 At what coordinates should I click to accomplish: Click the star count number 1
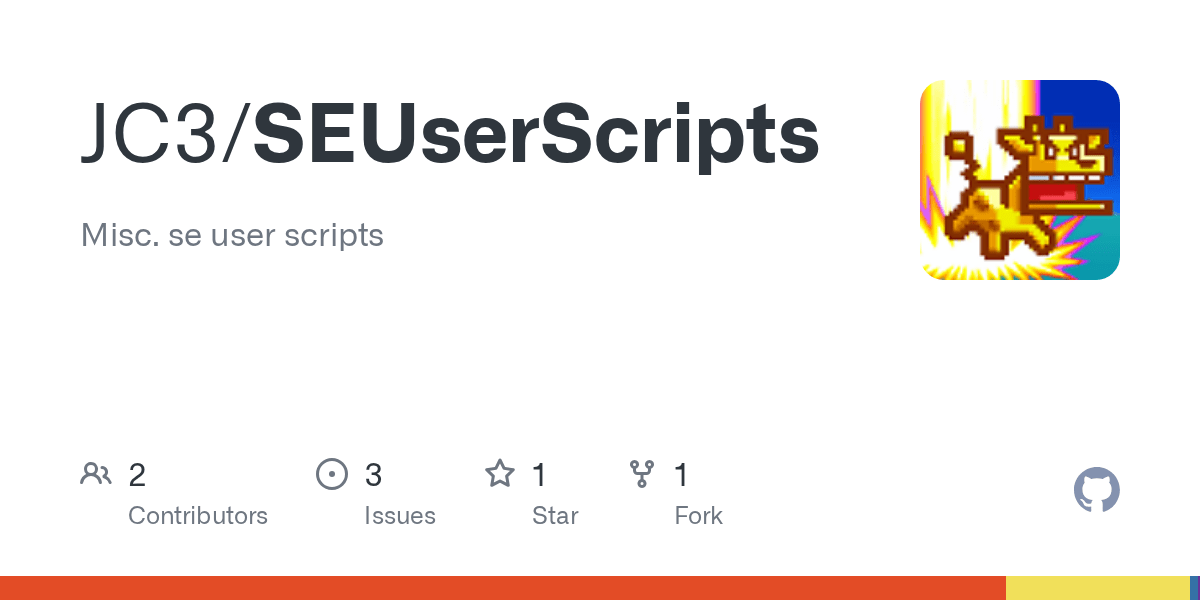[539, 475]
